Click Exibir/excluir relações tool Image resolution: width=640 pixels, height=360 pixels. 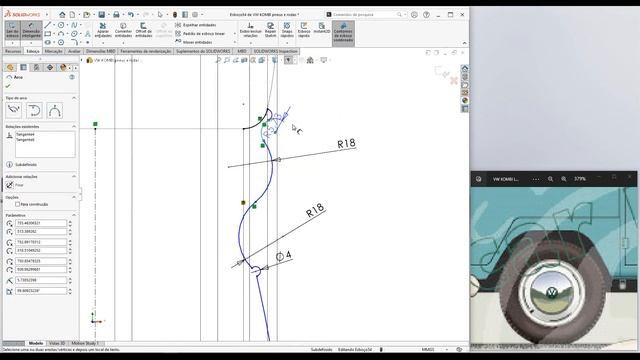pyautogui.click(x=251, y=30)
